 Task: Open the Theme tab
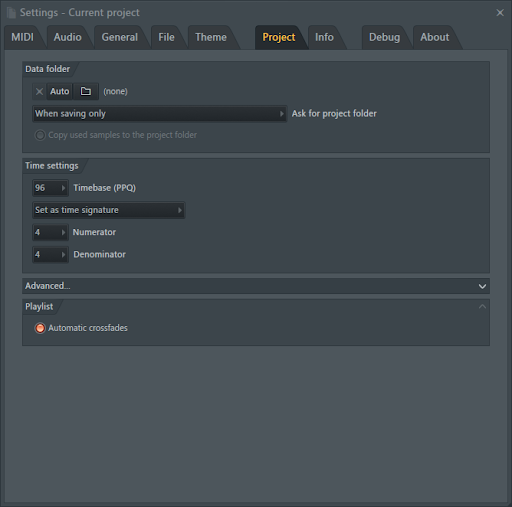click(211, 37)
